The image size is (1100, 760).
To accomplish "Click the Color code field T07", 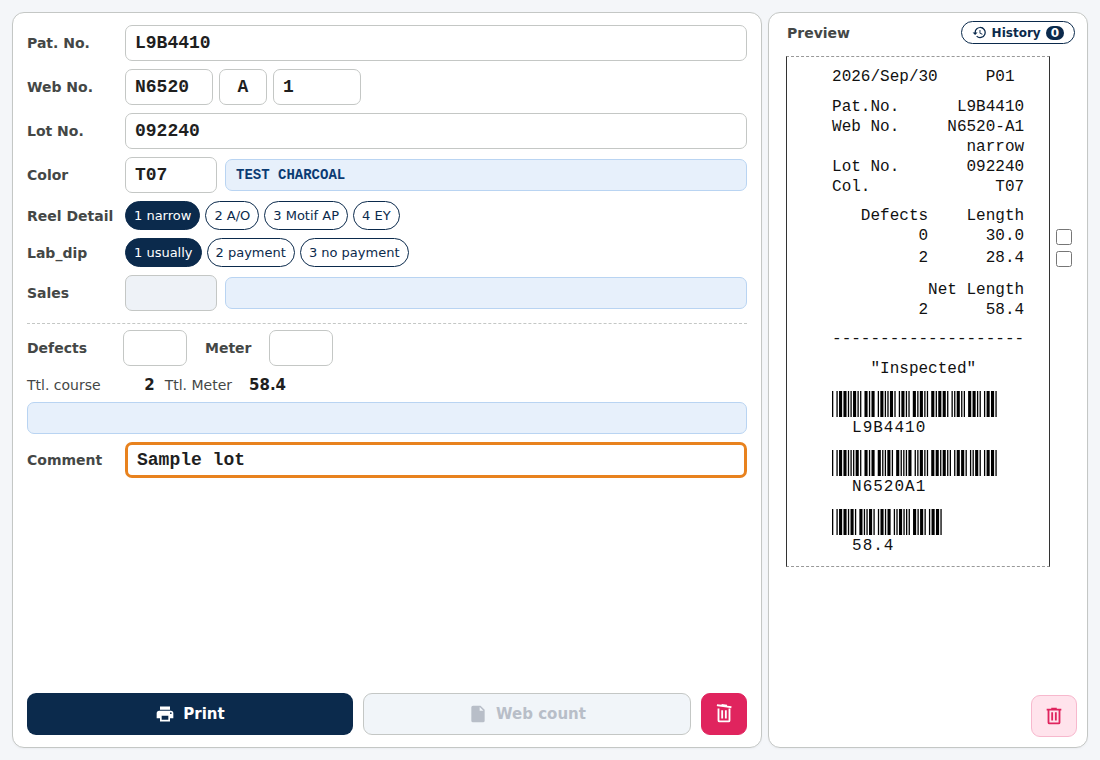I will 170,175.
